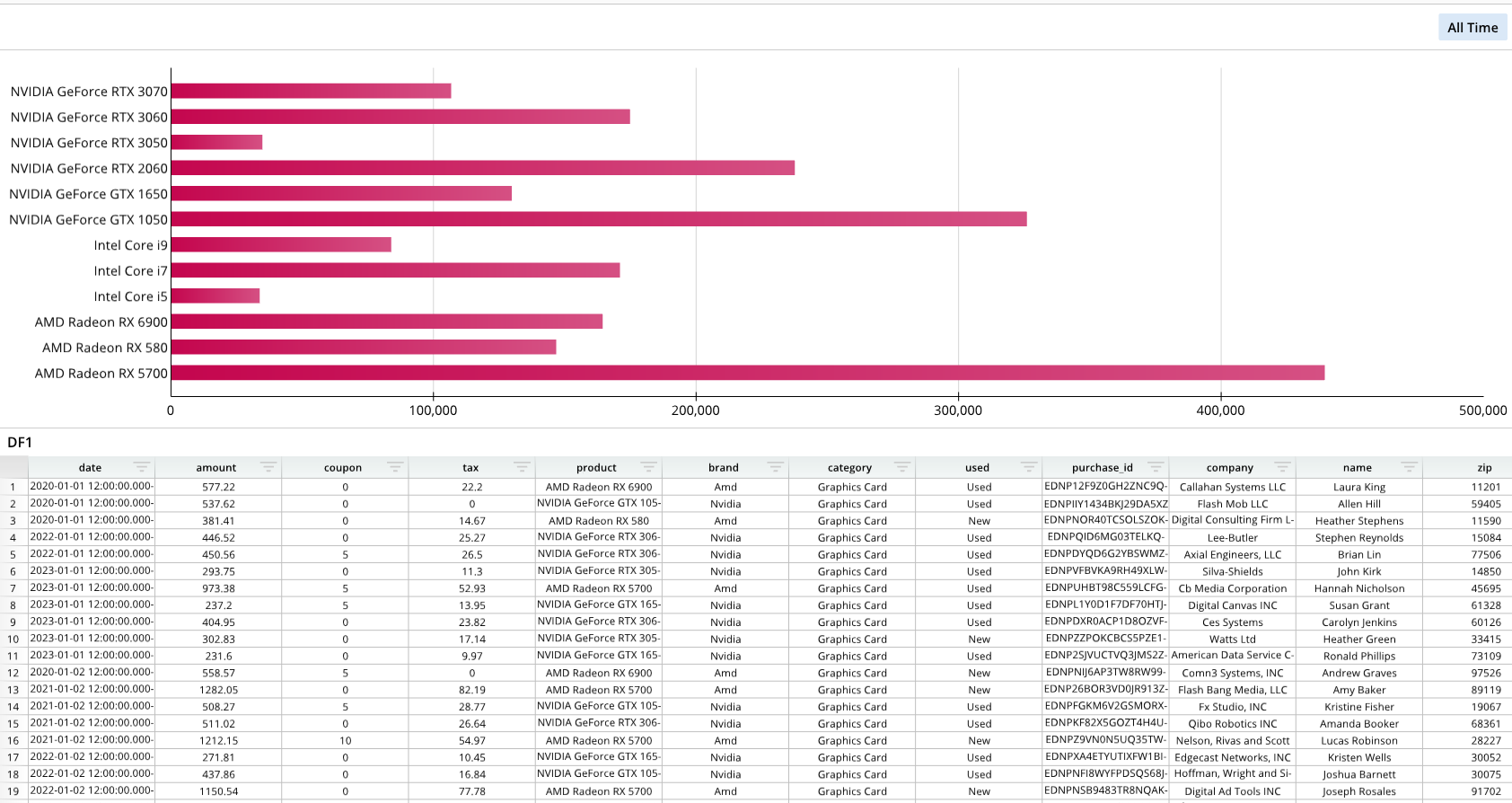Click zip cell 59405

point(1485,504)
